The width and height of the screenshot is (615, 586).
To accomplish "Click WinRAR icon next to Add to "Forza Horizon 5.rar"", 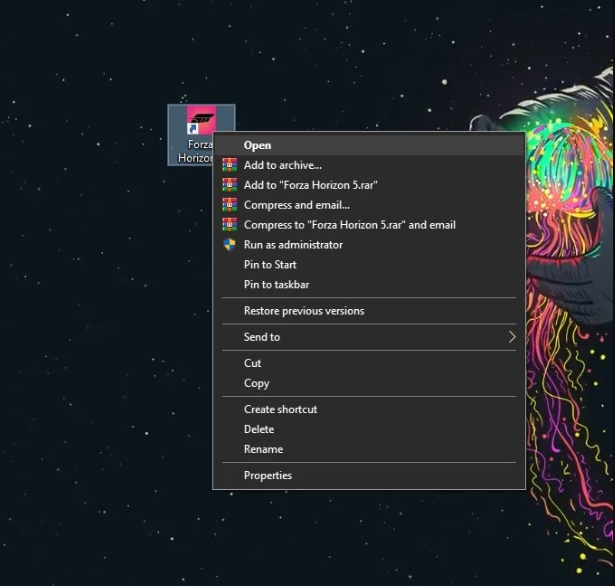I will (x=229, y=185).
